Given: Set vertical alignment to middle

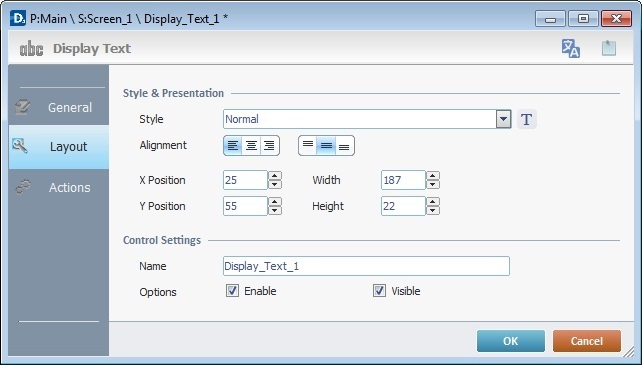Looking at the screenshot, I should (x=326, y=145).
